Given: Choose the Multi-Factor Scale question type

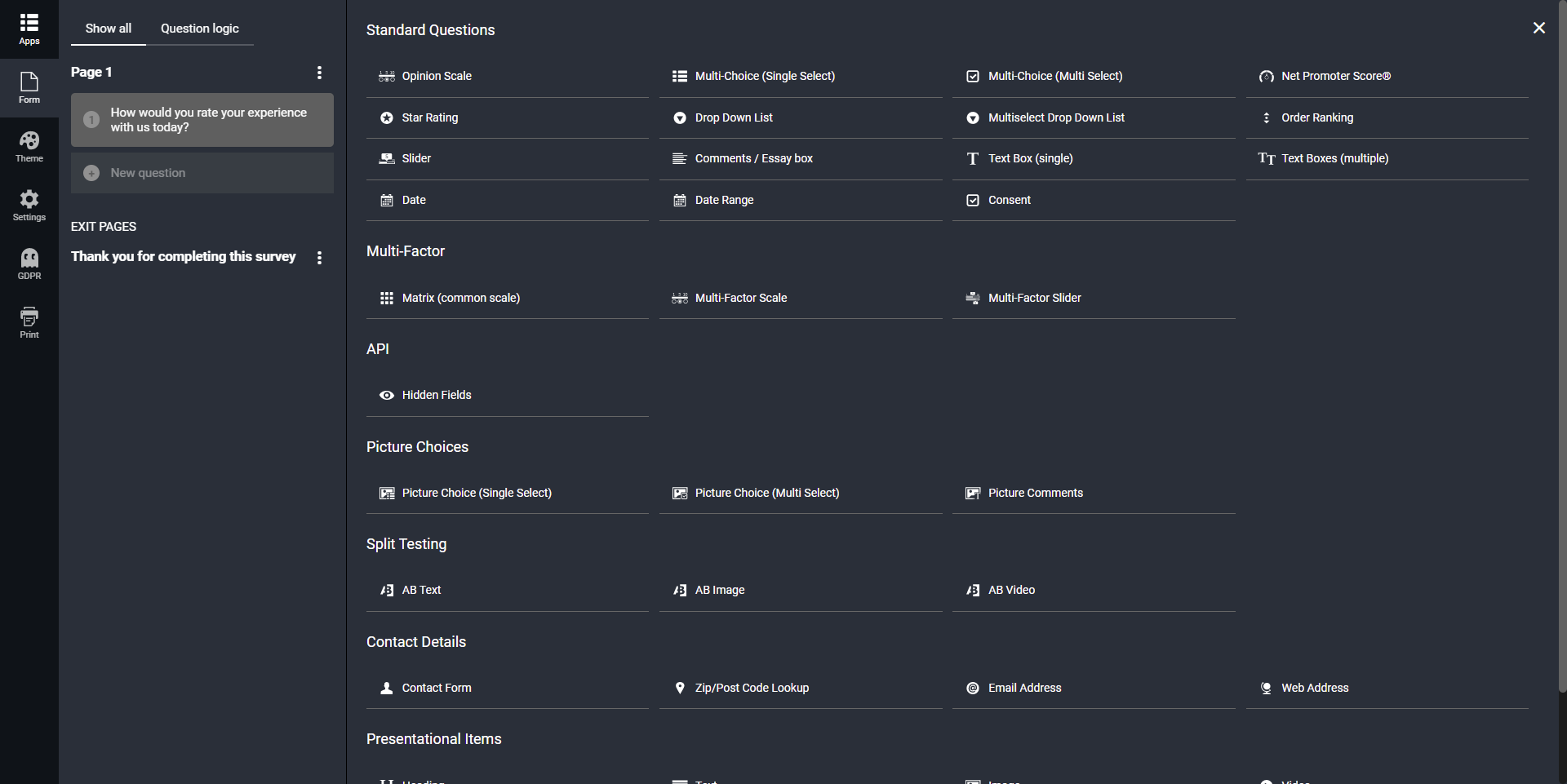Looking at the screenshot, I should pos(801,298).
